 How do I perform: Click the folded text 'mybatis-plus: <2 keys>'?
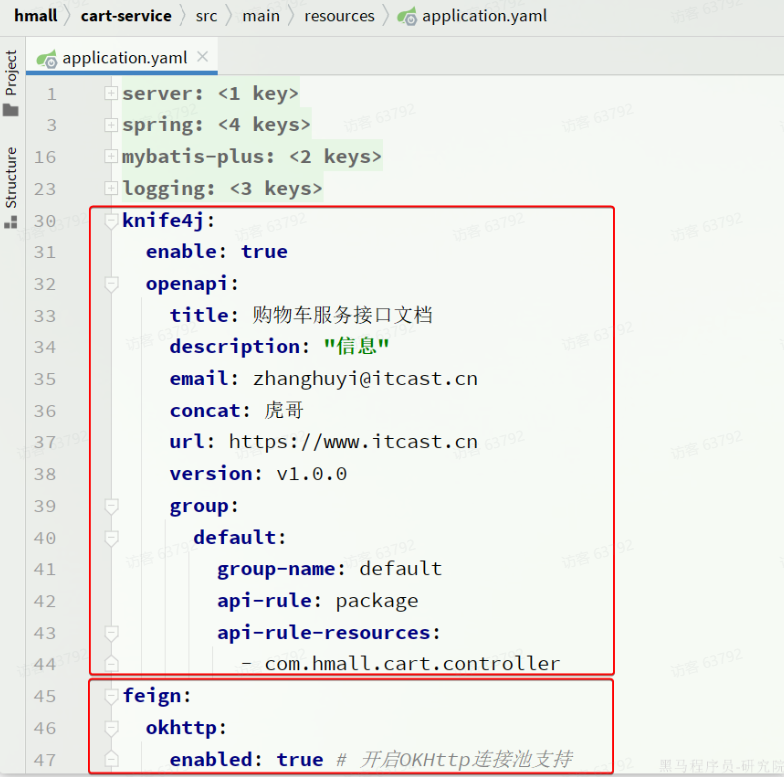click(x=252, y=157)
